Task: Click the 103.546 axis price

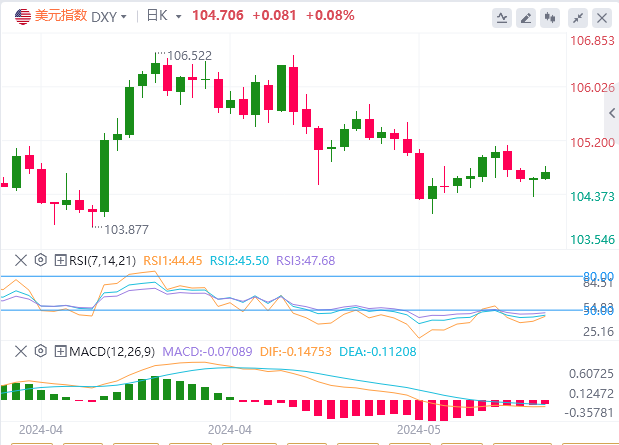Action: [593, 239]
